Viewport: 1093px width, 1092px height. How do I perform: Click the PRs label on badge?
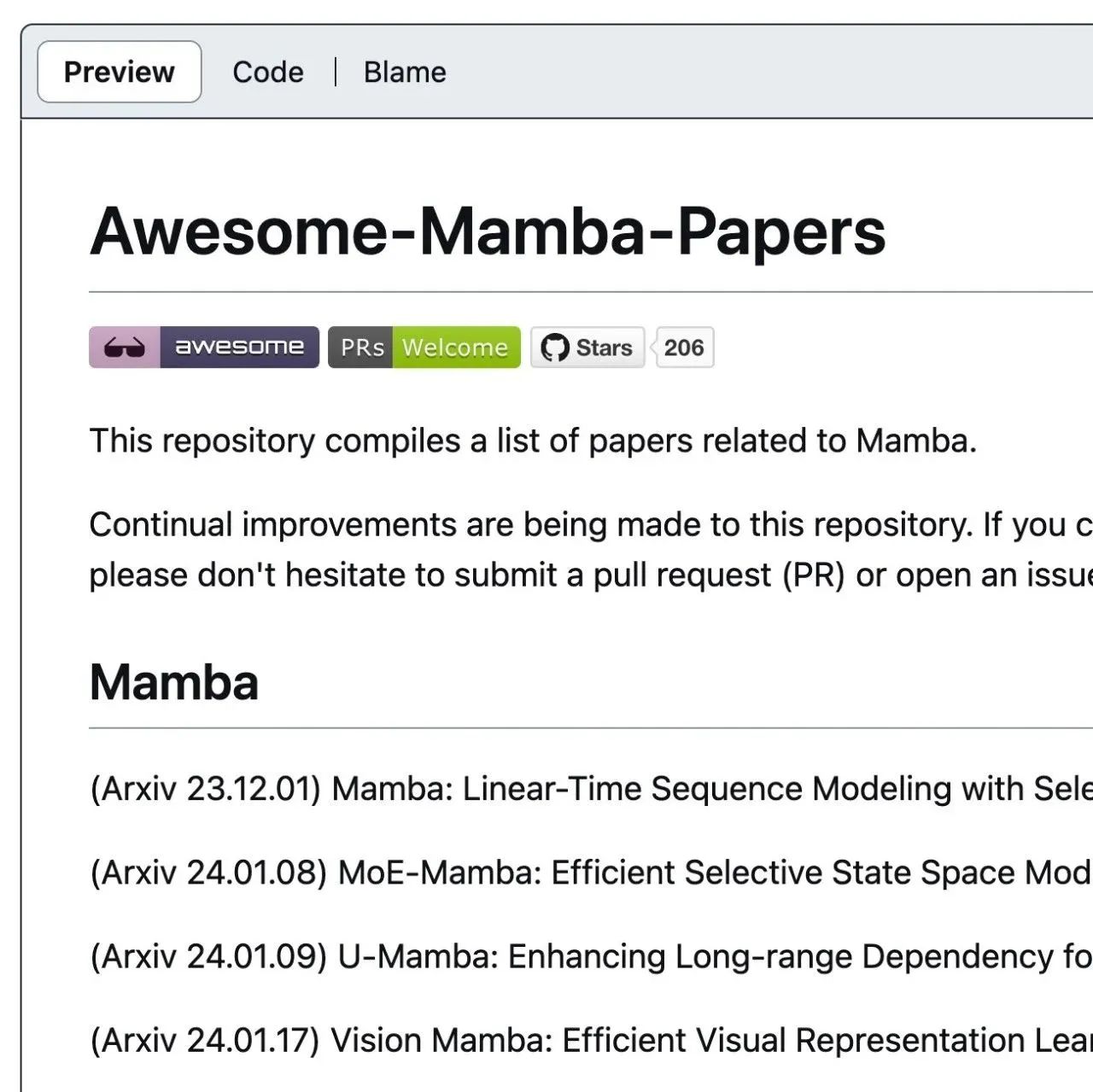(x=361, y=347)
